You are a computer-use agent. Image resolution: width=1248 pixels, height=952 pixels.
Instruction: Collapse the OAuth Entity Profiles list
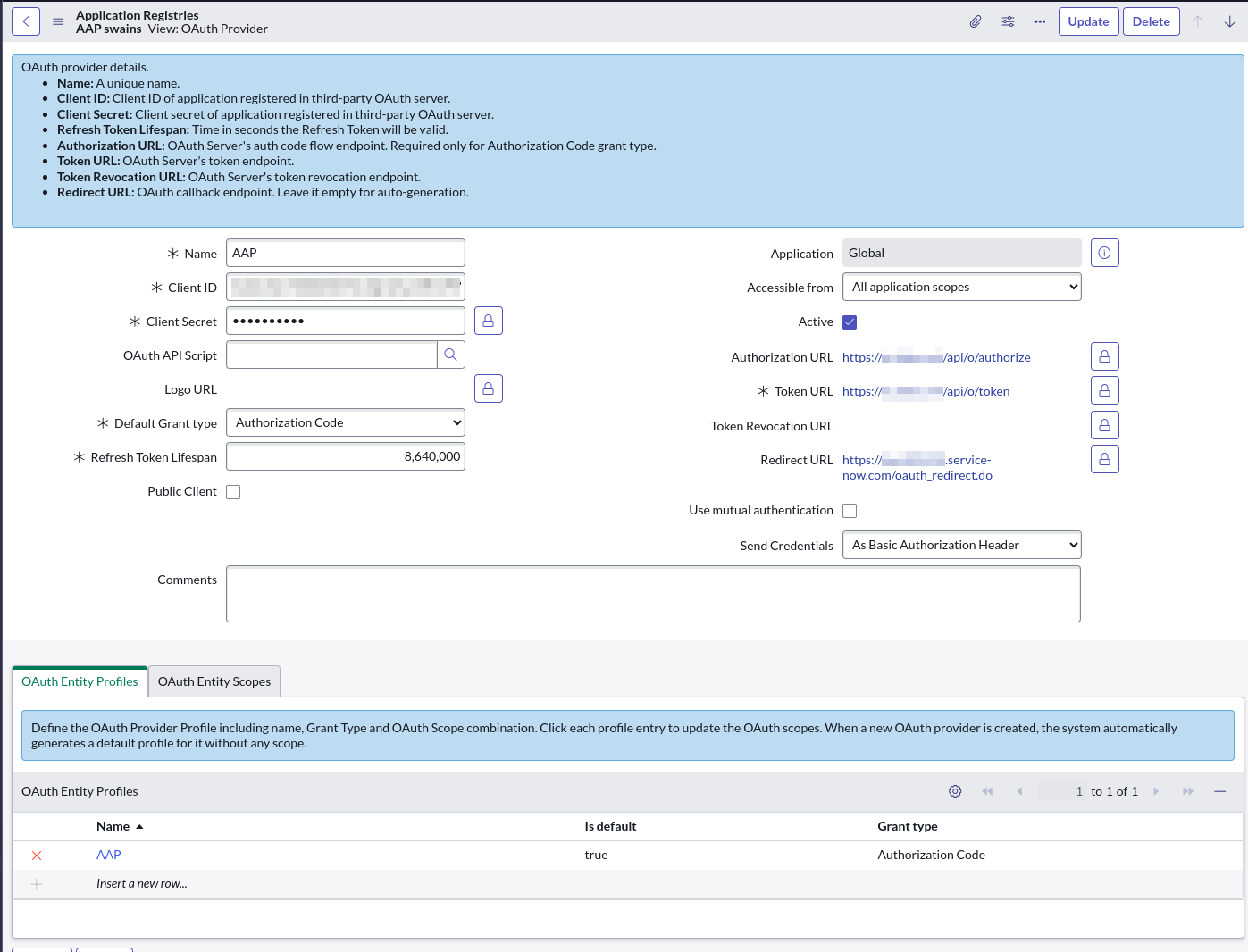click(x=1220, y=791)
